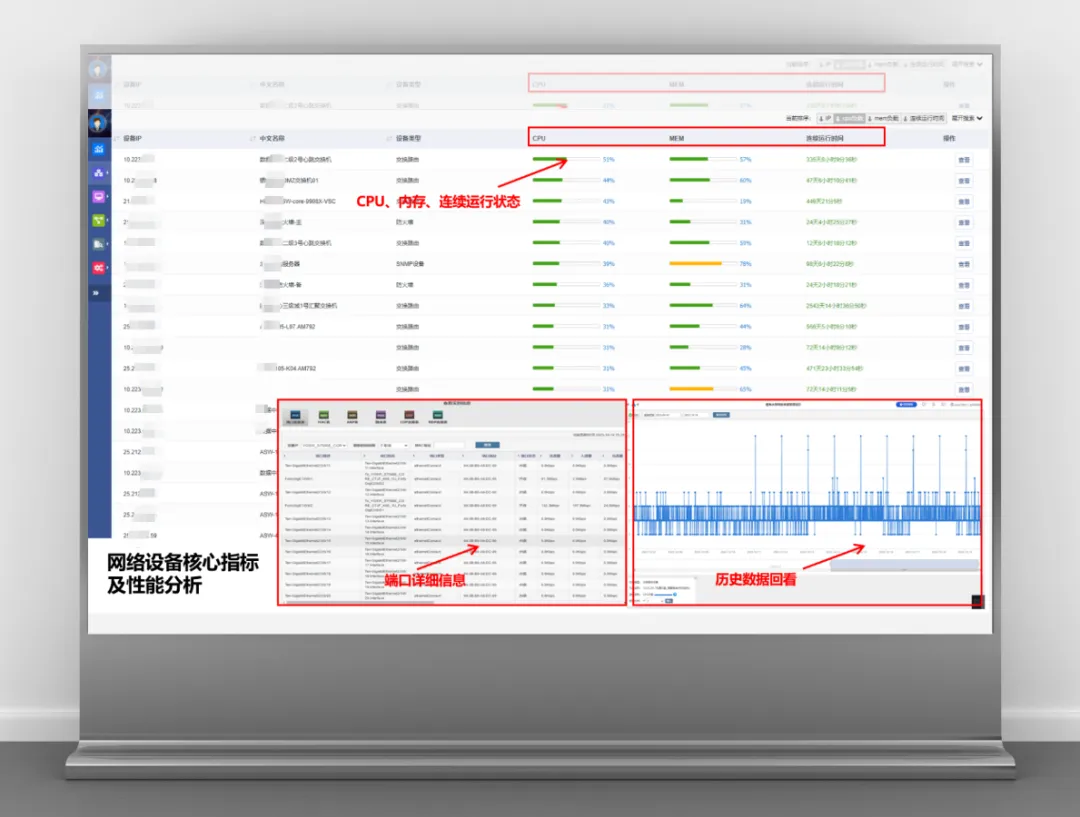Click filter text field in port panel

448,446
